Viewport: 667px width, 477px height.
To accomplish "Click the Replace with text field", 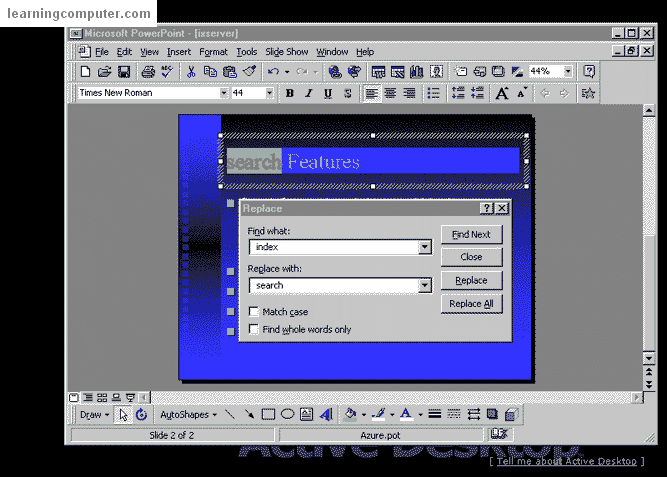I will click(x=334, y=286).
